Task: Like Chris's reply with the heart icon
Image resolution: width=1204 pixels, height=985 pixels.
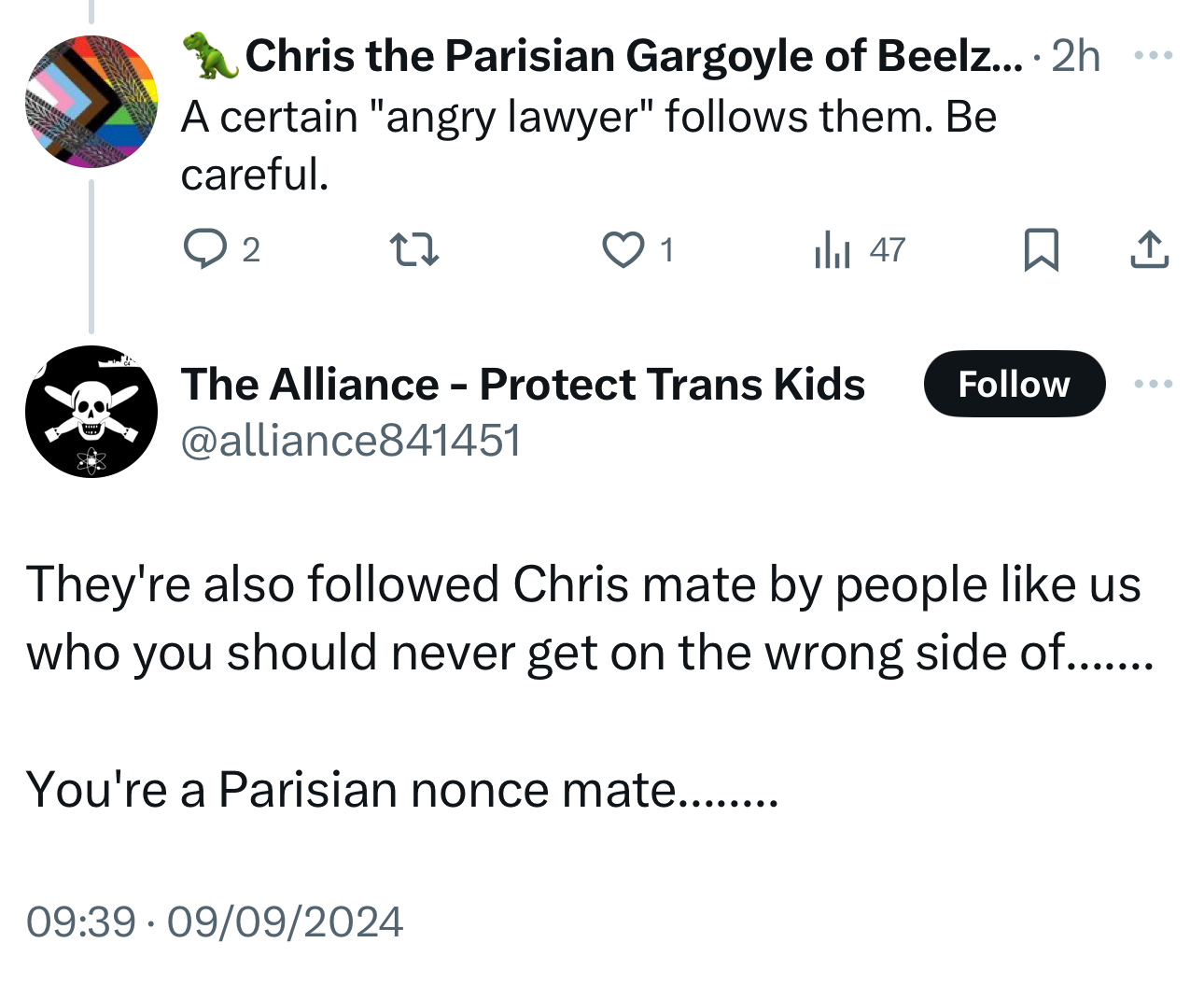Action: [x=622, y=249]
